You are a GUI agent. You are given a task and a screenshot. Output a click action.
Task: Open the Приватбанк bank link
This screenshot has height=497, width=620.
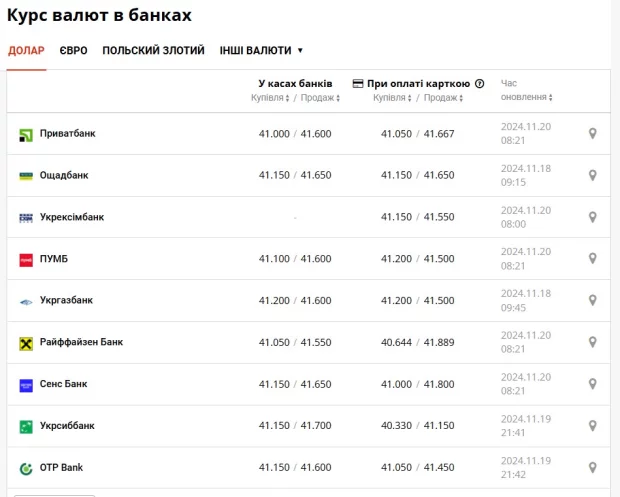68,134
